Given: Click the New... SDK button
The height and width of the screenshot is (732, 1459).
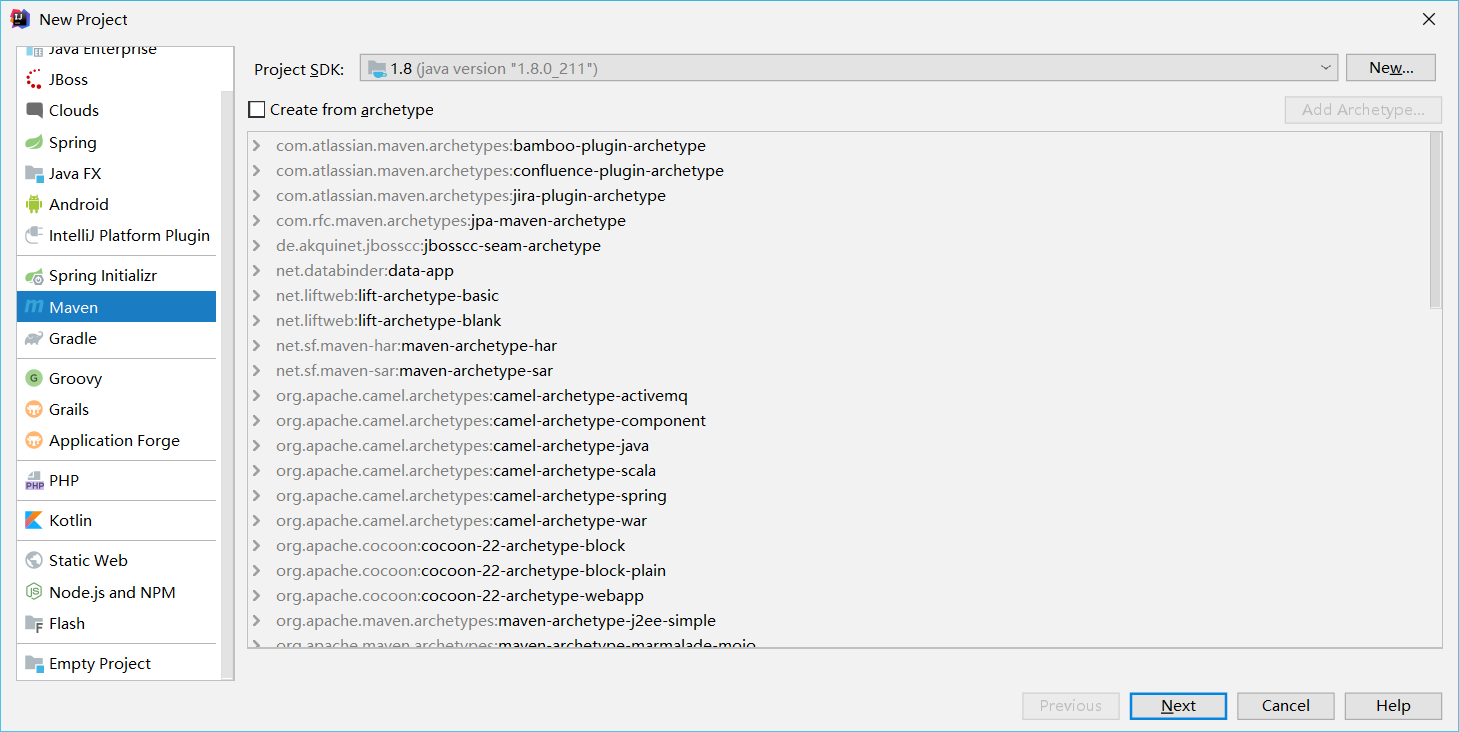Looking at the screenshot, I should click(1391, 68).
